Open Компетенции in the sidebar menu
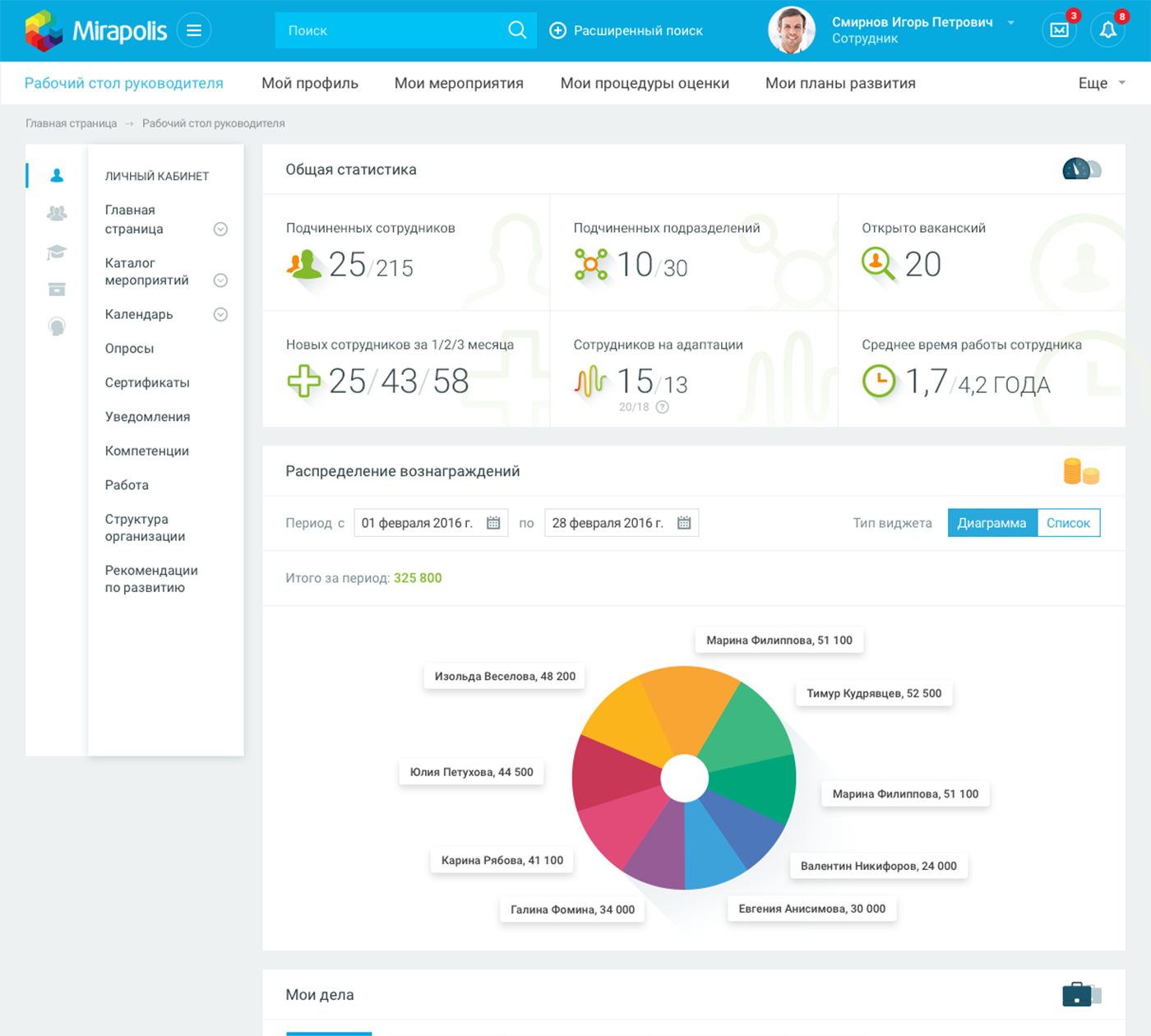1151x1036 pixels. (147, 451)
